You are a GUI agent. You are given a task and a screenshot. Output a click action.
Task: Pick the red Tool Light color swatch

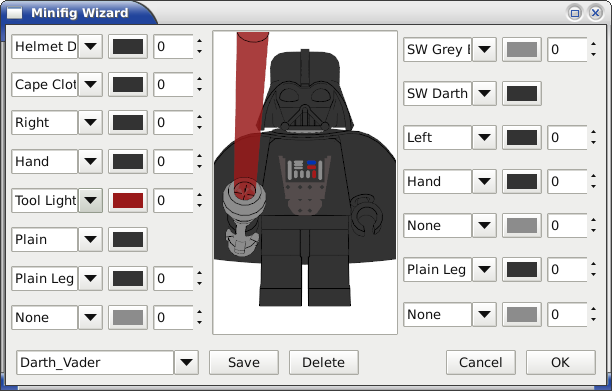pyautogui.click(x=128, y=201)
